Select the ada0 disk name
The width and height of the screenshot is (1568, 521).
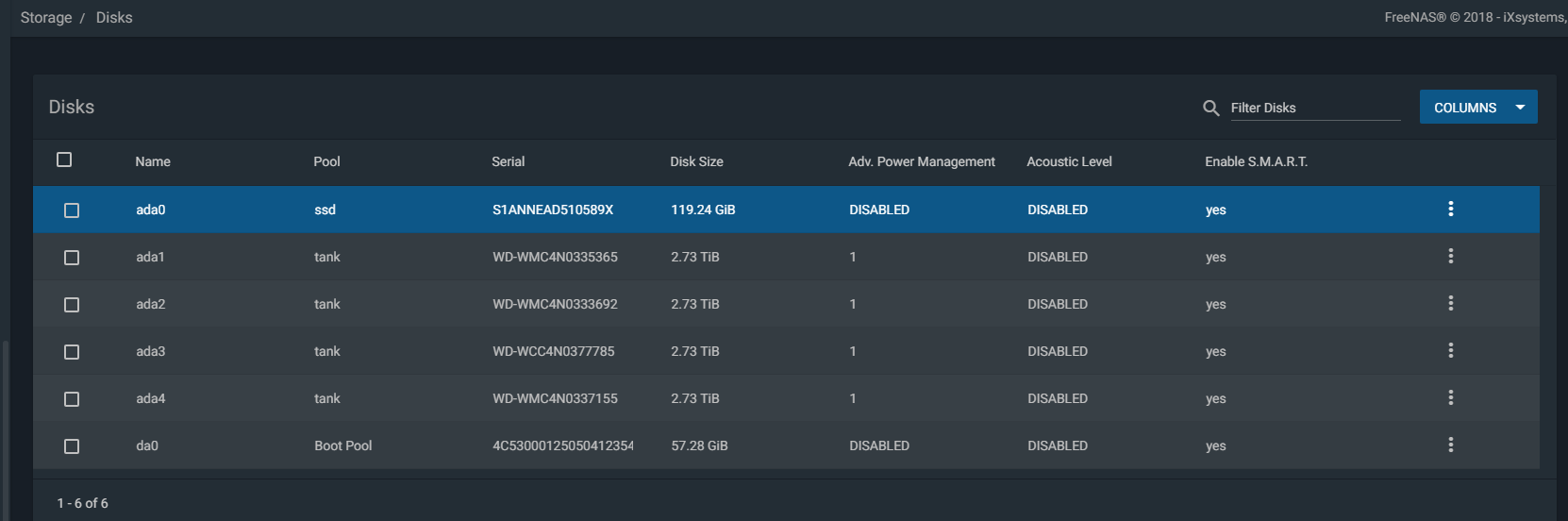[x=151, y=210]
